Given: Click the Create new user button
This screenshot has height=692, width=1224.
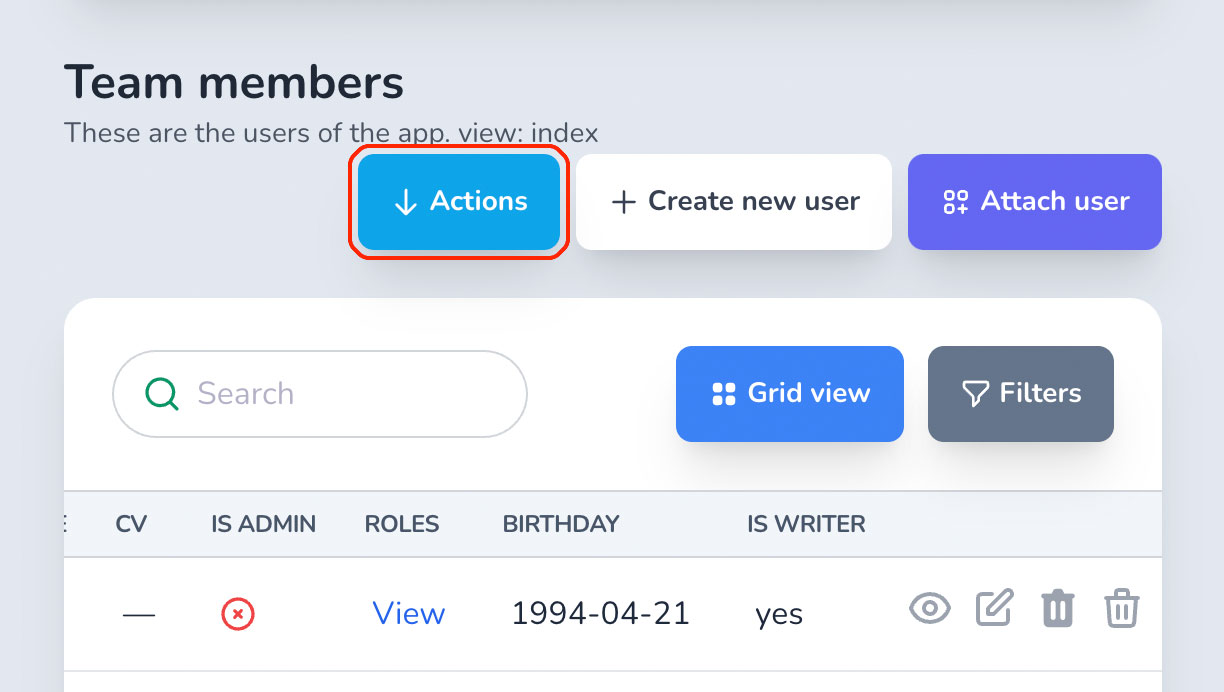Looking at the screenshot, I should click(734, 202).
